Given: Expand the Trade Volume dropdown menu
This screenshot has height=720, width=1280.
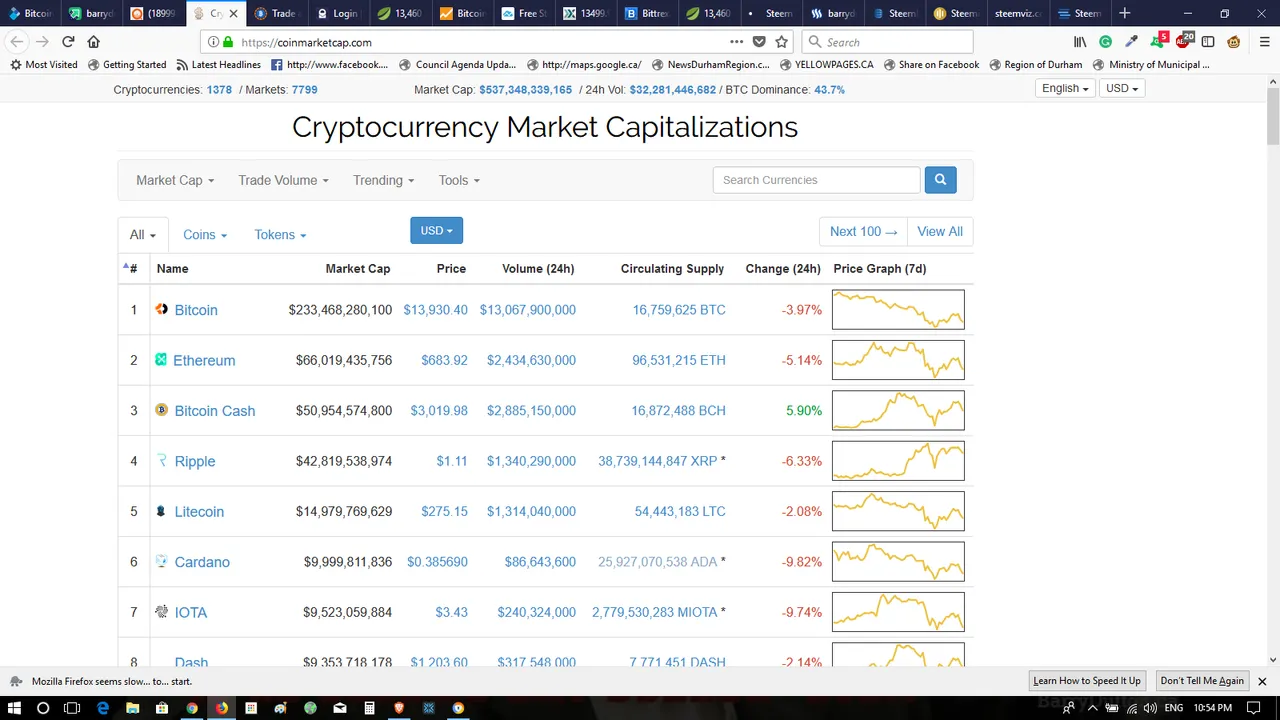Looking at the screenshot, I should (x=283, y=180).
